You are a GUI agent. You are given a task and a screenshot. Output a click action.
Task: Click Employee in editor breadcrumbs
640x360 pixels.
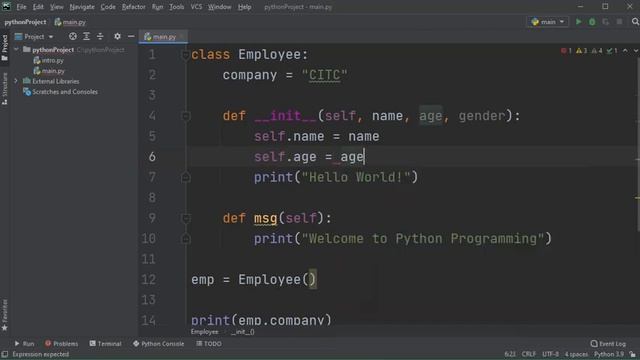pos(204,332)
